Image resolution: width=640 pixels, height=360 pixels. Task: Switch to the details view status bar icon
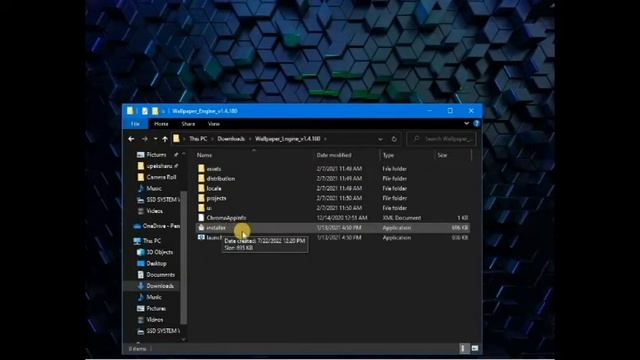(463, 348)
